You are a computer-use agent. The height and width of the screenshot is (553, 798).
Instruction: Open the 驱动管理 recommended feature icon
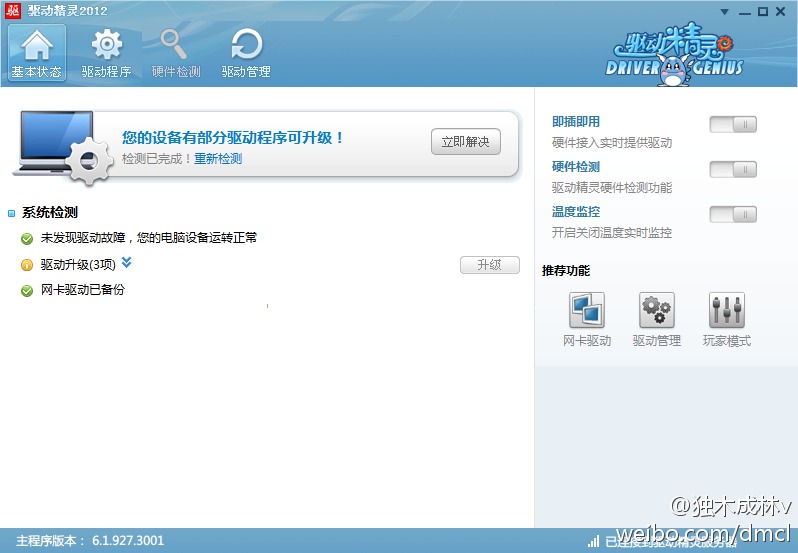pyautogui.click(x=657, y=310)
